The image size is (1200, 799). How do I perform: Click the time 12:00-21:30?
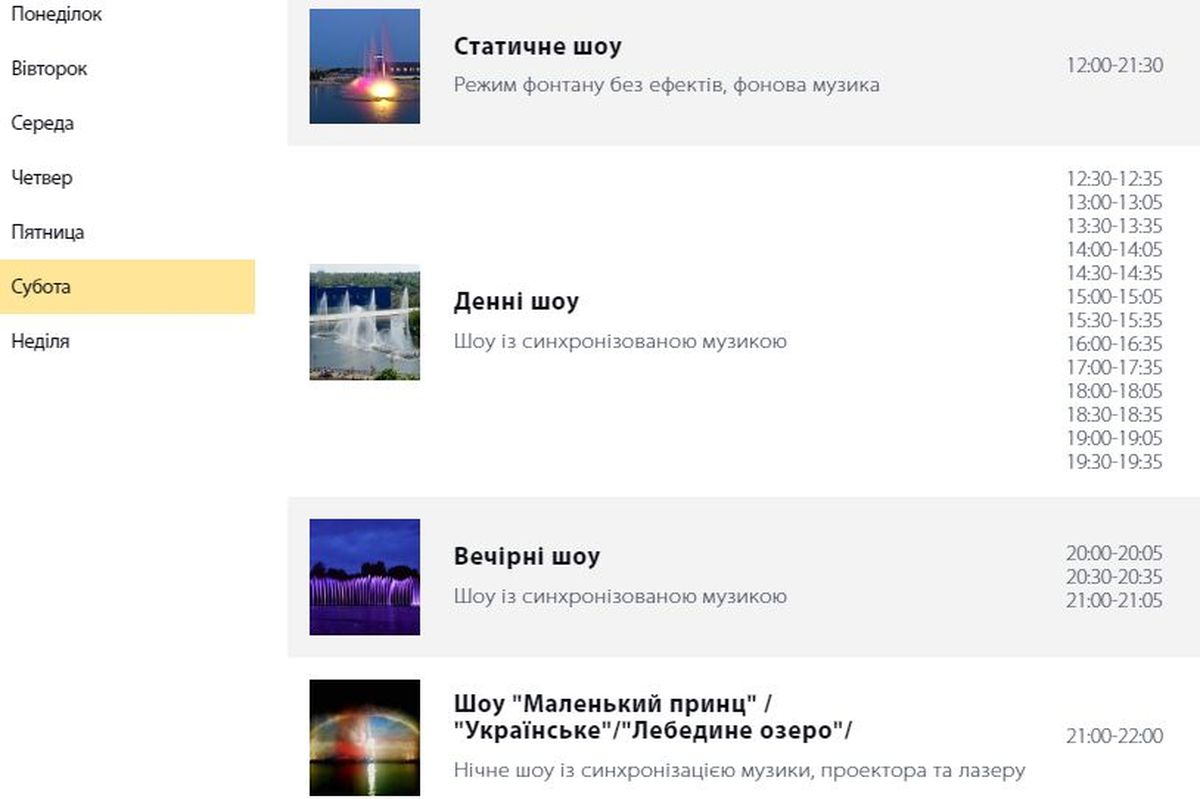pos(1114,66)
